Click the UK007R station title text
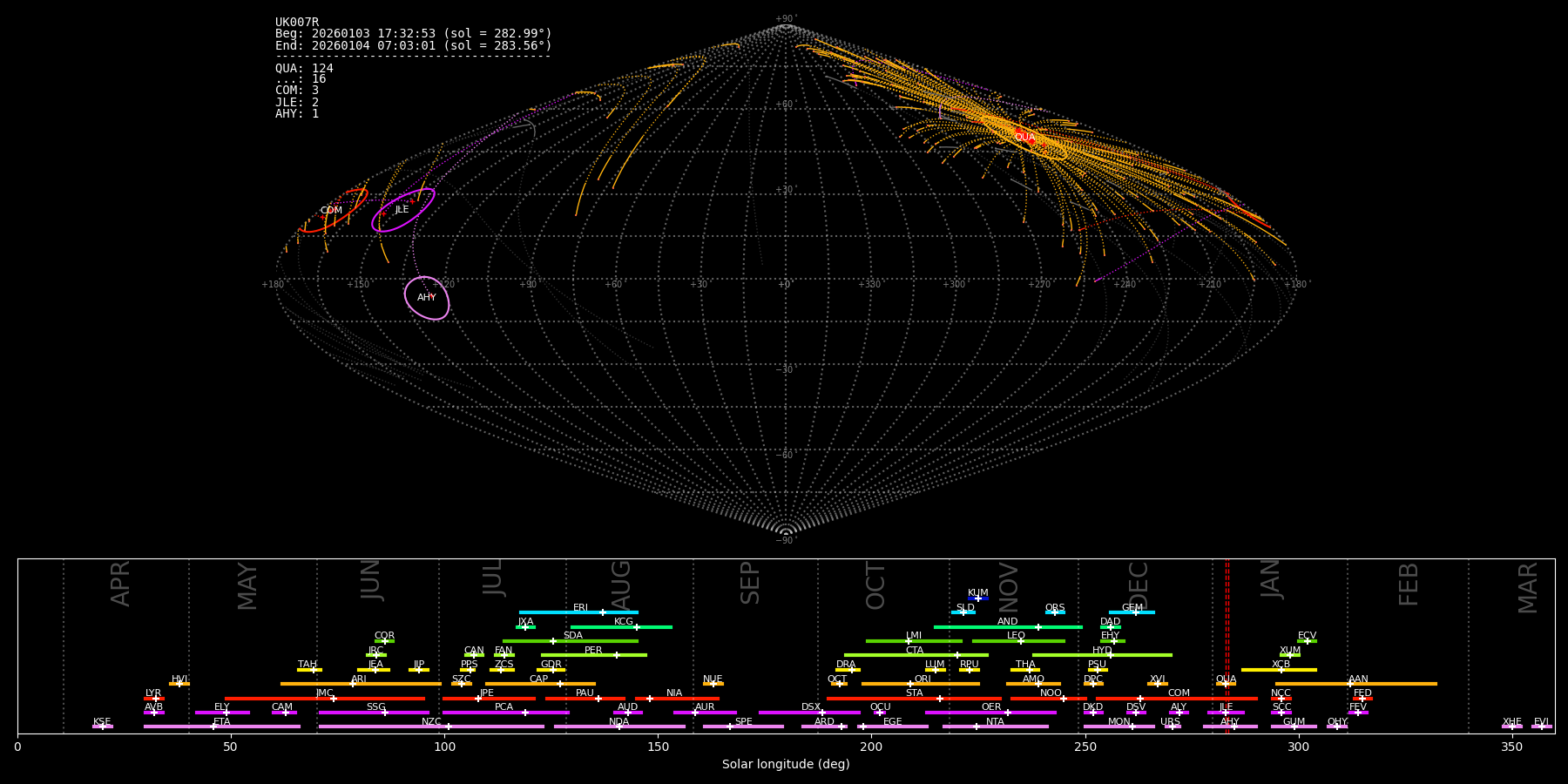 point(297,23)
